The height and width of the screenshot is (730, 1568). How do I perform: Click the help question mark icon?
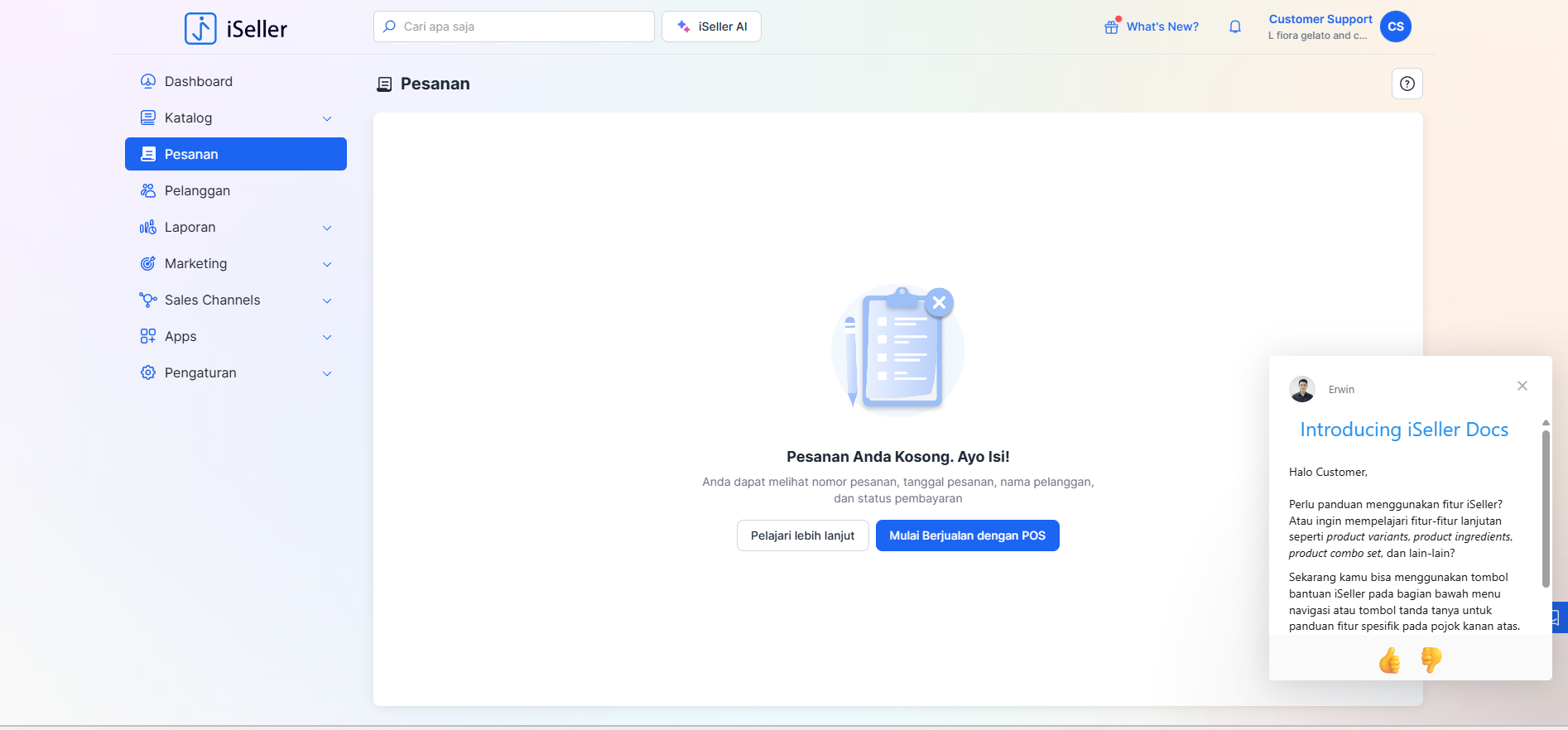click(1407, 84)
